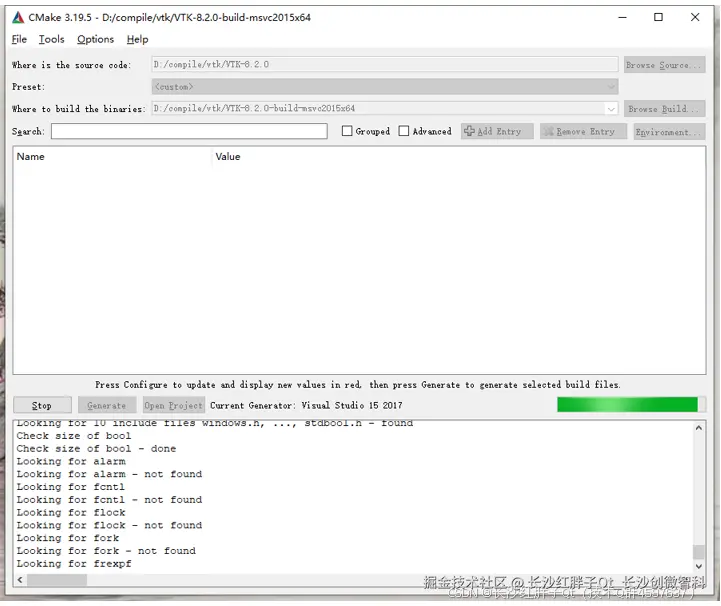Click the CMake logo icon in title bar

coord(18,17)
